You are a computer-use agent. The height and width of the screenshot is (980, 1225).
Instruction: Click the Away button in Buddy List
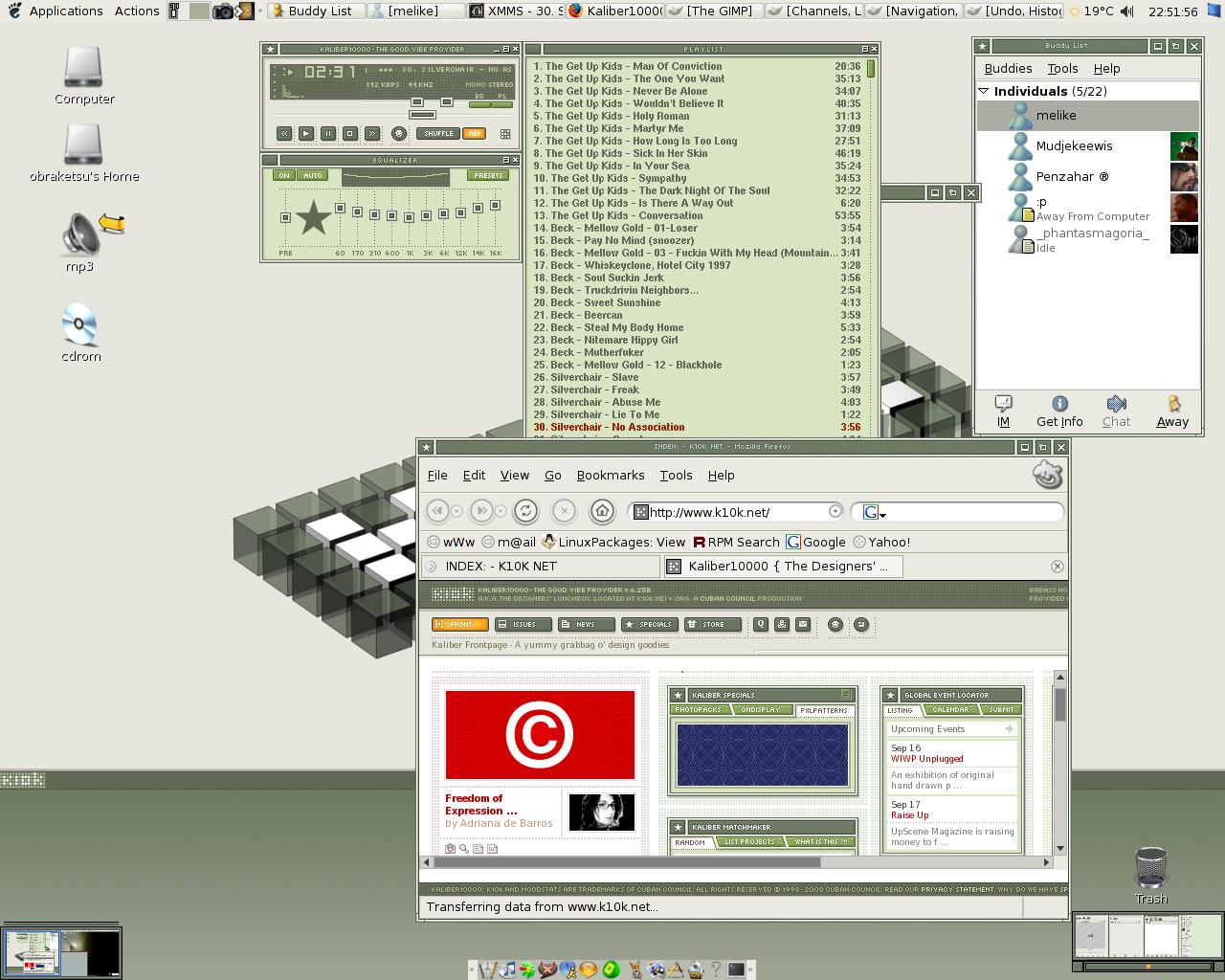click(x=1172, y=411)
